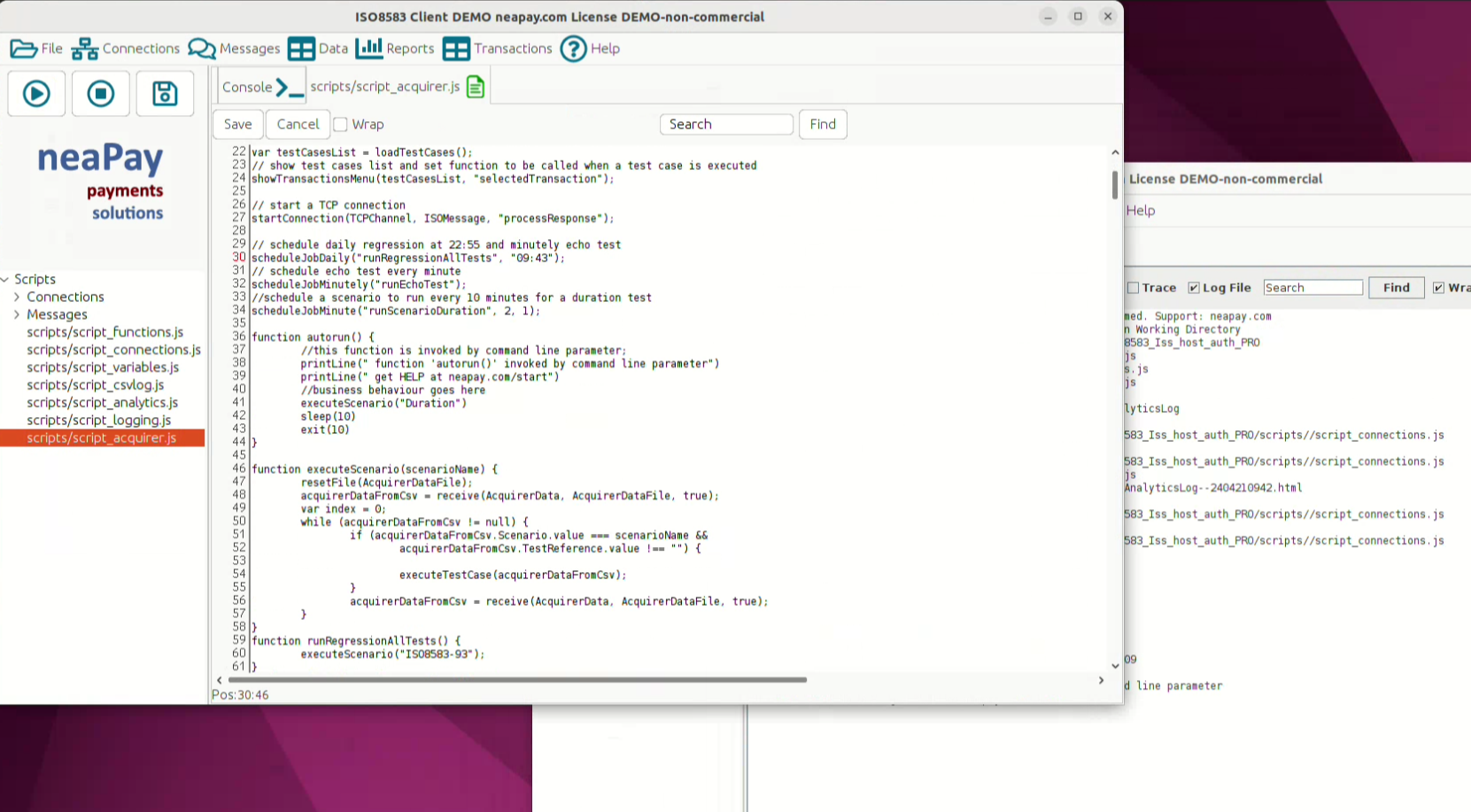Screen dimensions: 1471x812
Task: Click the scroll up arrow in editor
Action: pos(1115,152)
